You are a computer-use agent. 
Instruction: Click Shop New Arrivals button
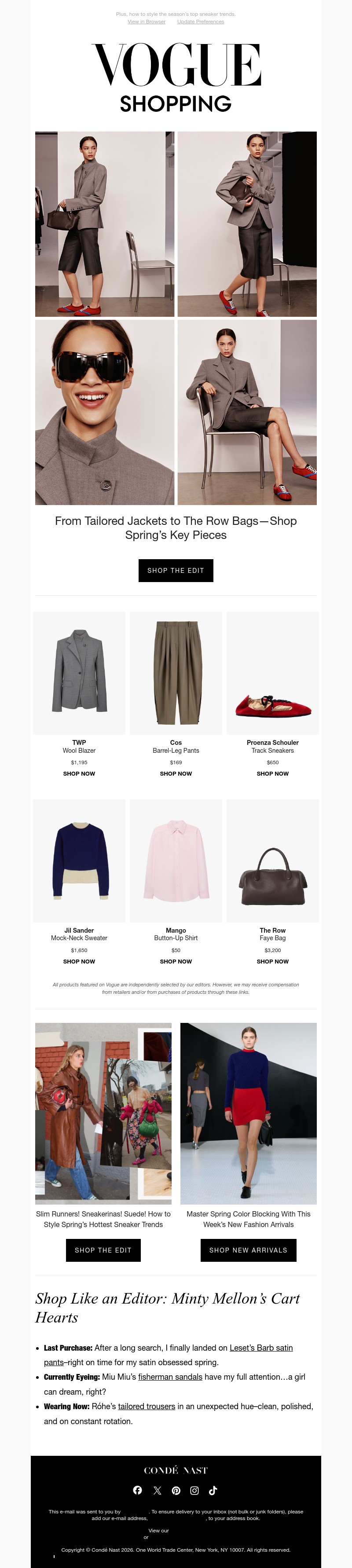[249, 1249]
